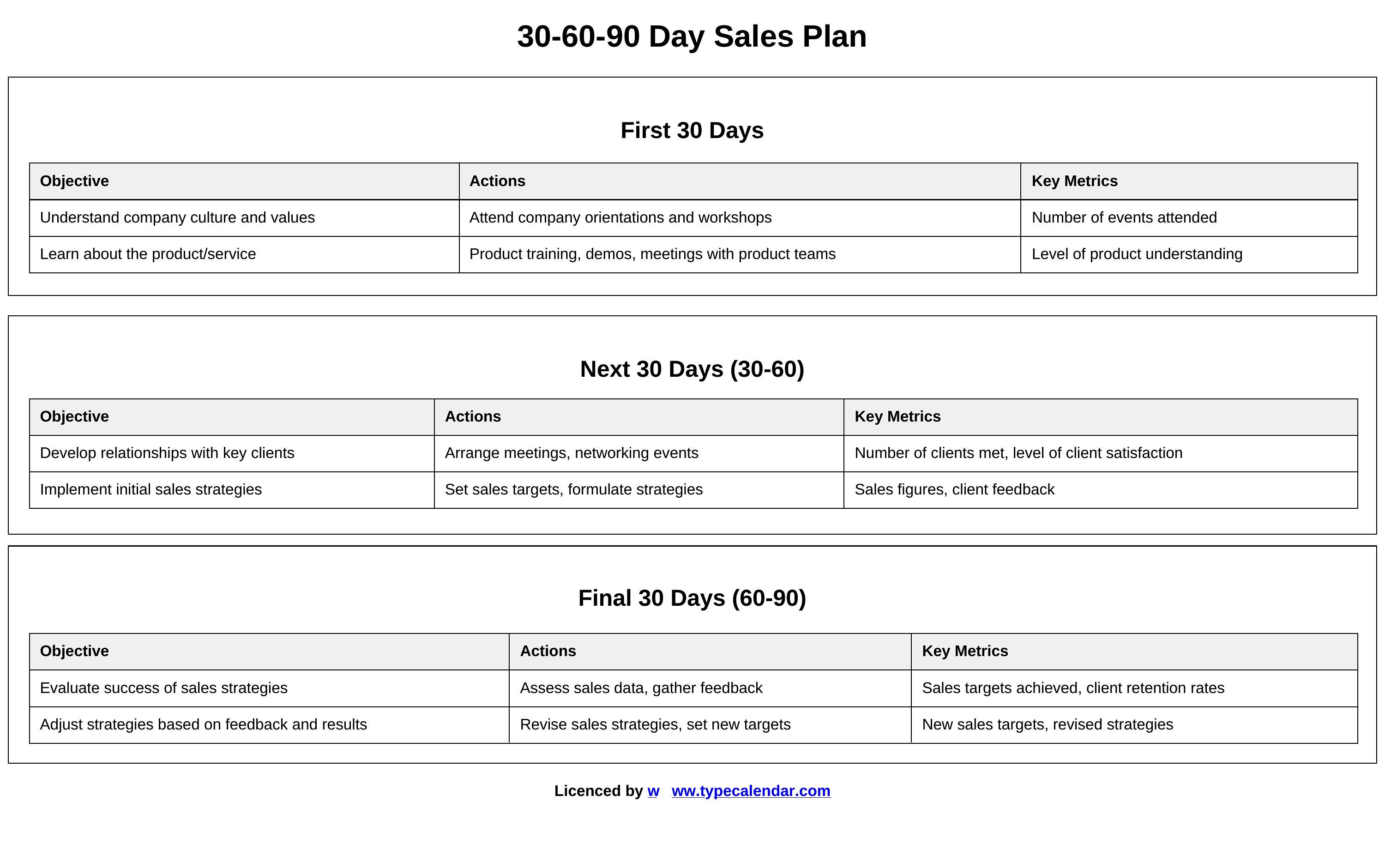The width and height of the screenshot is (1385, 868).
Task: Select 'Assess sales data, gather feedback' cell
Action: 710,688
